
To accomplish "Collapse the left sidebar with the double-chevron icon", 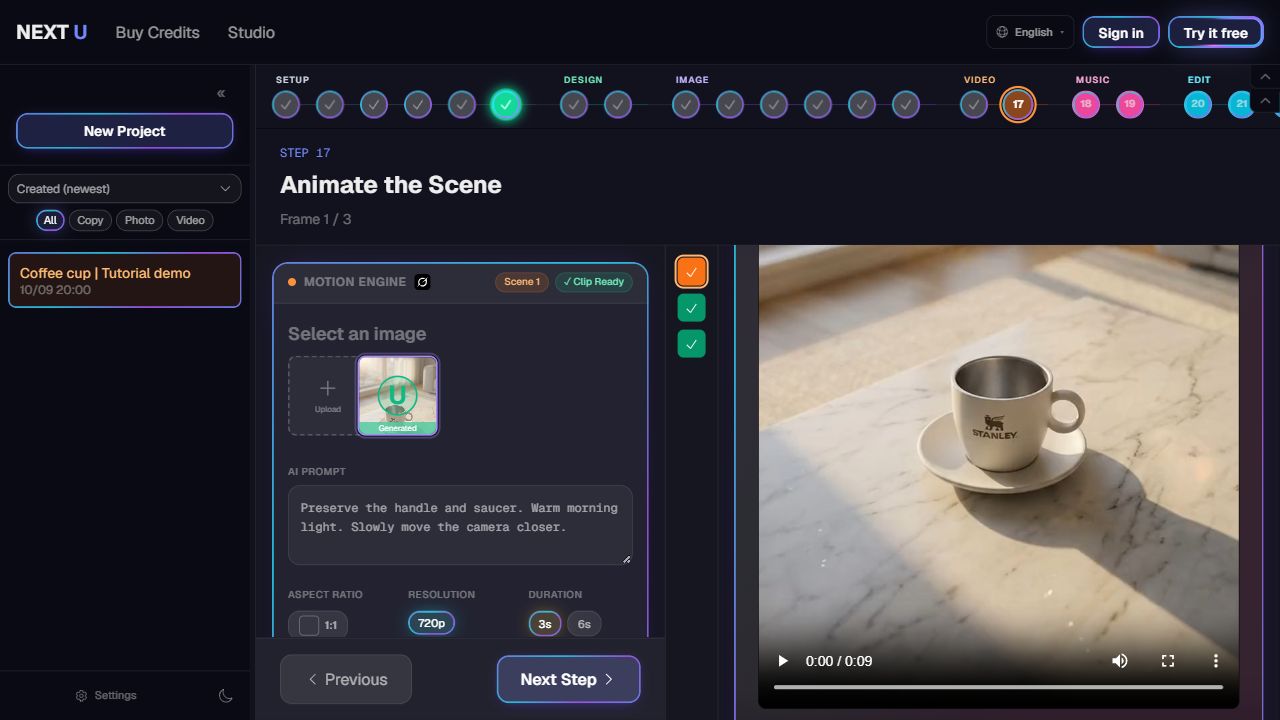I will pyautogui.click(x=221, y=93).
